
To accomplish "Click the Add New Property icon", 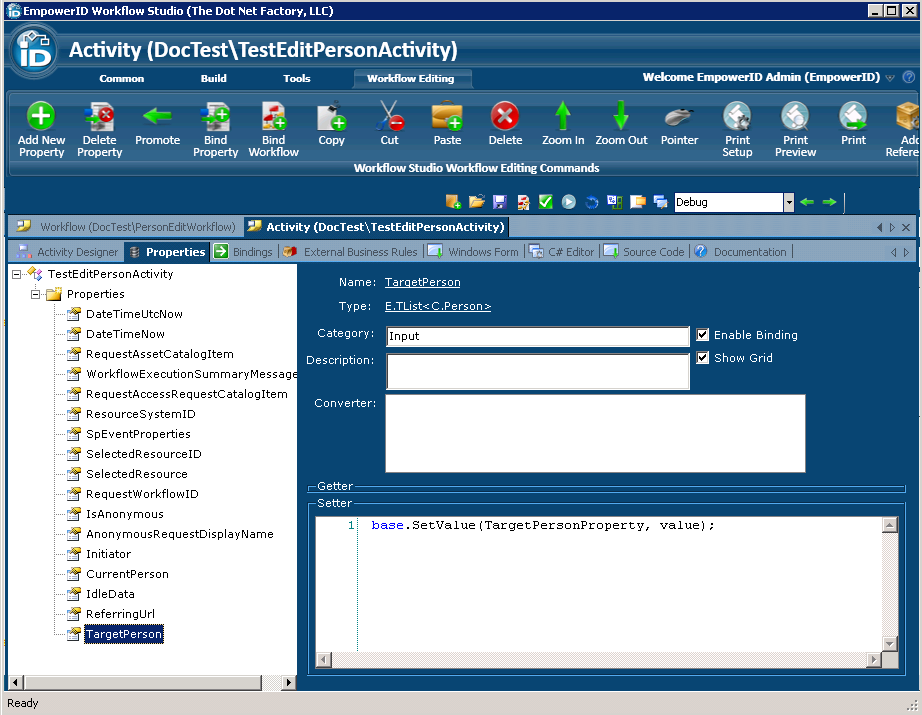I will [41, 117].
